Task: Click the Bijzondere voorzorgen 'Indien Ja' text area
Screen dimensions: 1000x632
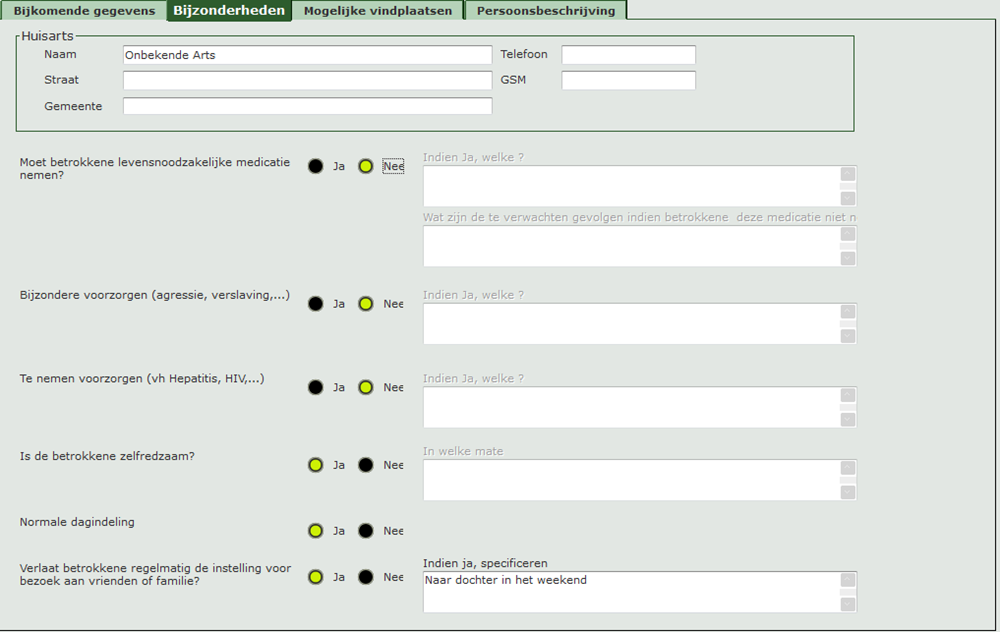Action: click(630, 324)
